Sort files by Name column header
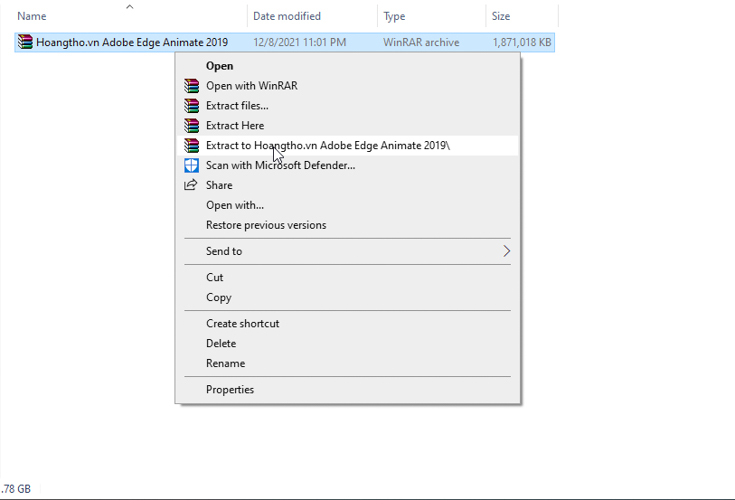The height and width of the screenshot is (500, 735). [32, 16]
